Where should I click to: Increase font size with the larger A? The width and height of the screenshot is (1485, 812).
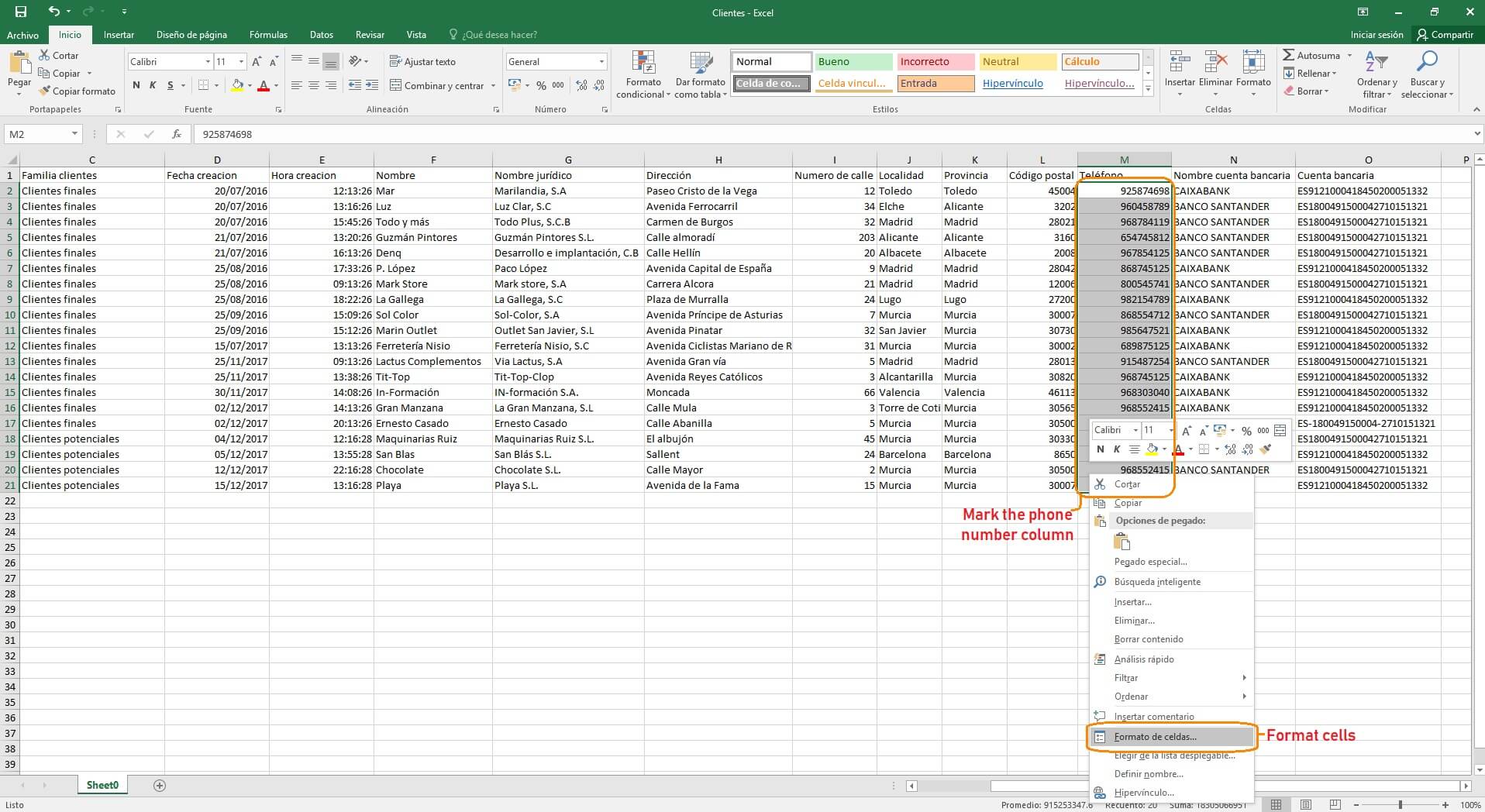[x=257, y=61]
